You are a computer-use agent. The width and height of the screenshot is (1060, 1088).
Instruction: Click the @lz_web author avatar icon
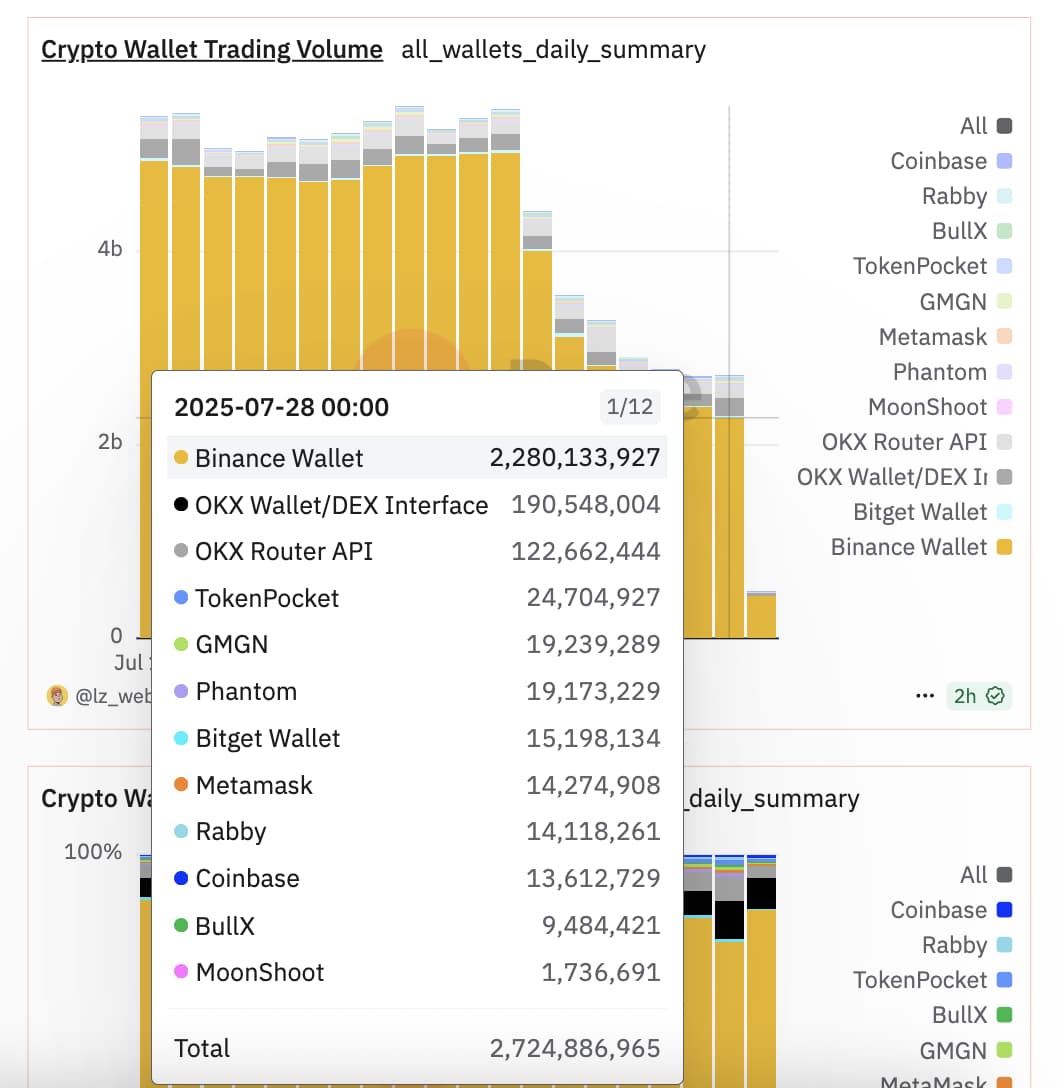pyautogui.click(x=57, y=696)
